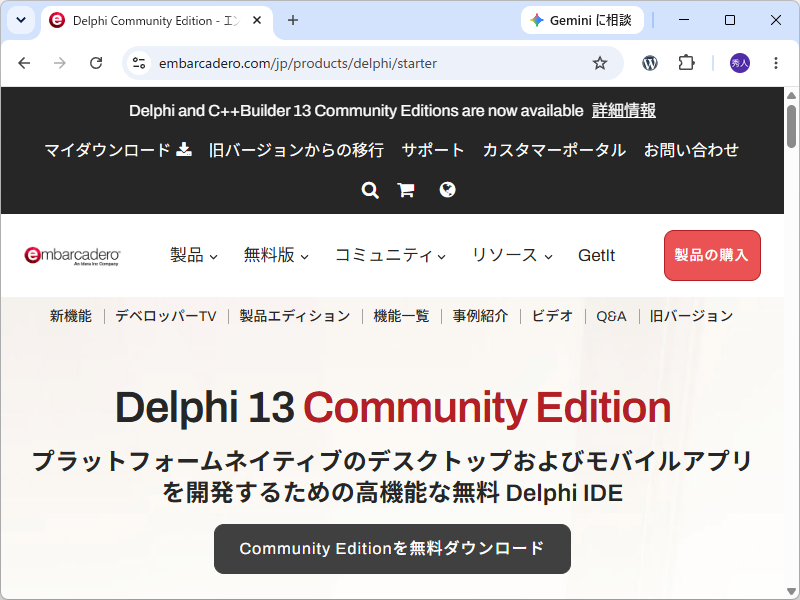
Task: Select the 新機能 sub-navigation link
Action: point(71,316)
